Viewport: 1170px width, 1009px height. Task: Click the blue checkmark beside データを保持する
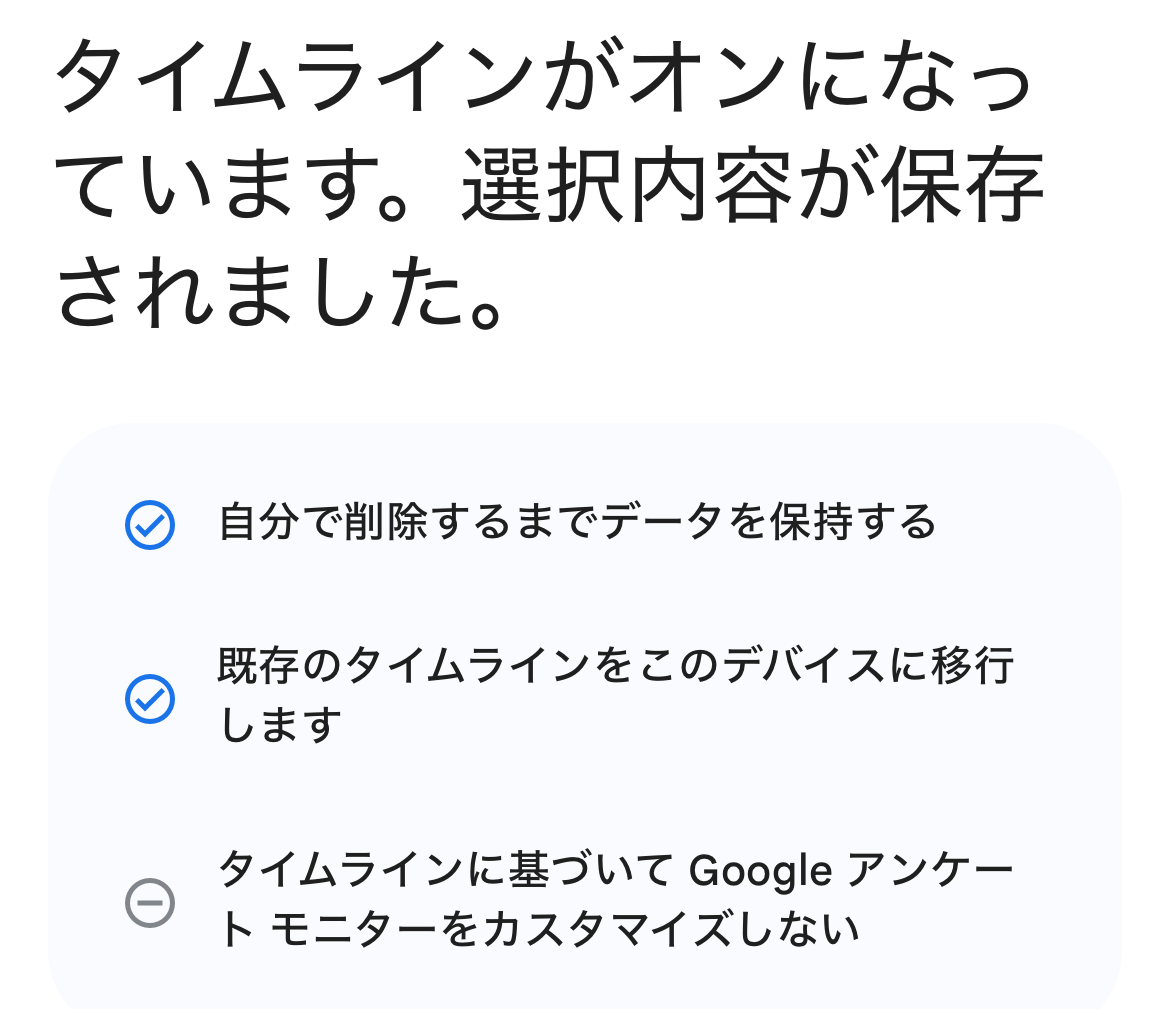(150, 525)
